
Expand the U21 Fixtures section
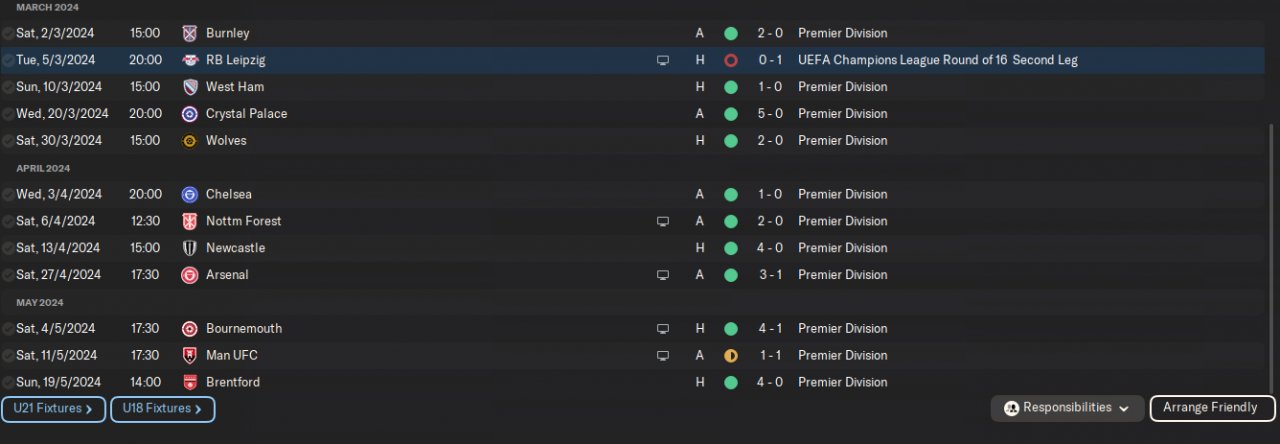click(53, 408)
